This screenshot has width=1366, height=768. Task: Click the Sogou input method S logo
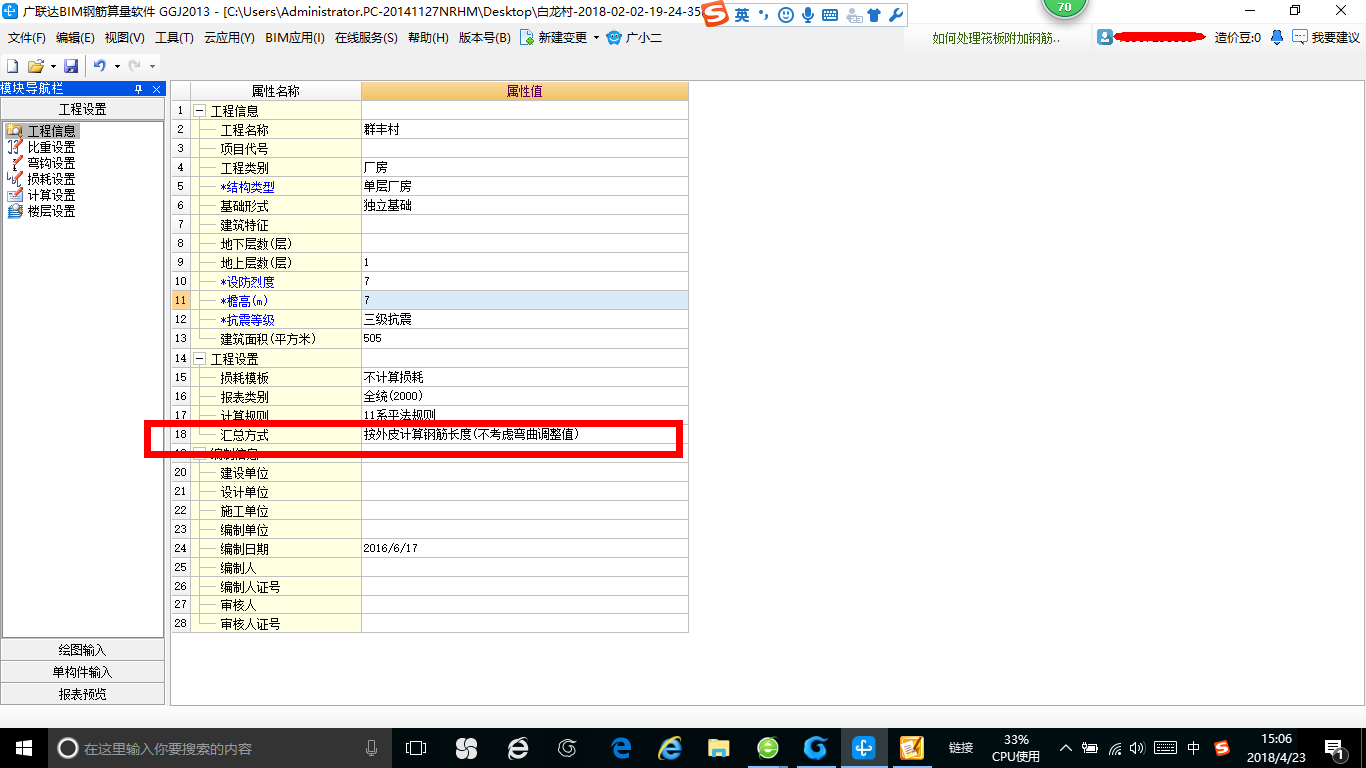tap(715, 15)
